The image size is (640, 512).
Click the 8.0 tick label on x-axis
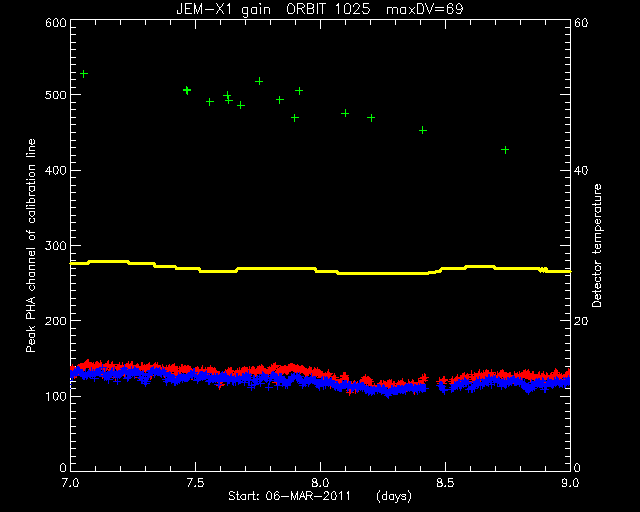(321, 483)
